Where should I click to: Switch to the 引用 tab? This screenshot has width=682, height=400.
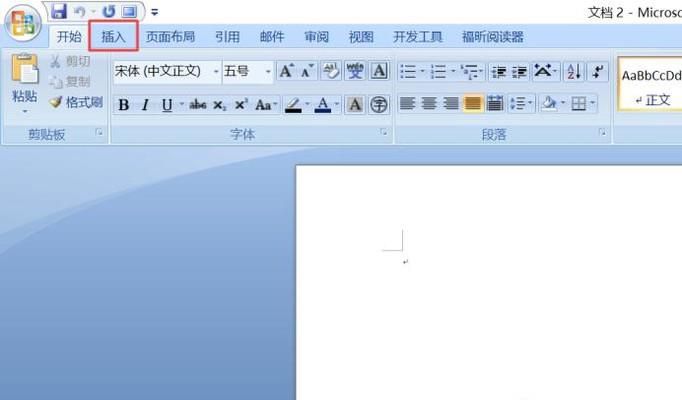(227, 37)
